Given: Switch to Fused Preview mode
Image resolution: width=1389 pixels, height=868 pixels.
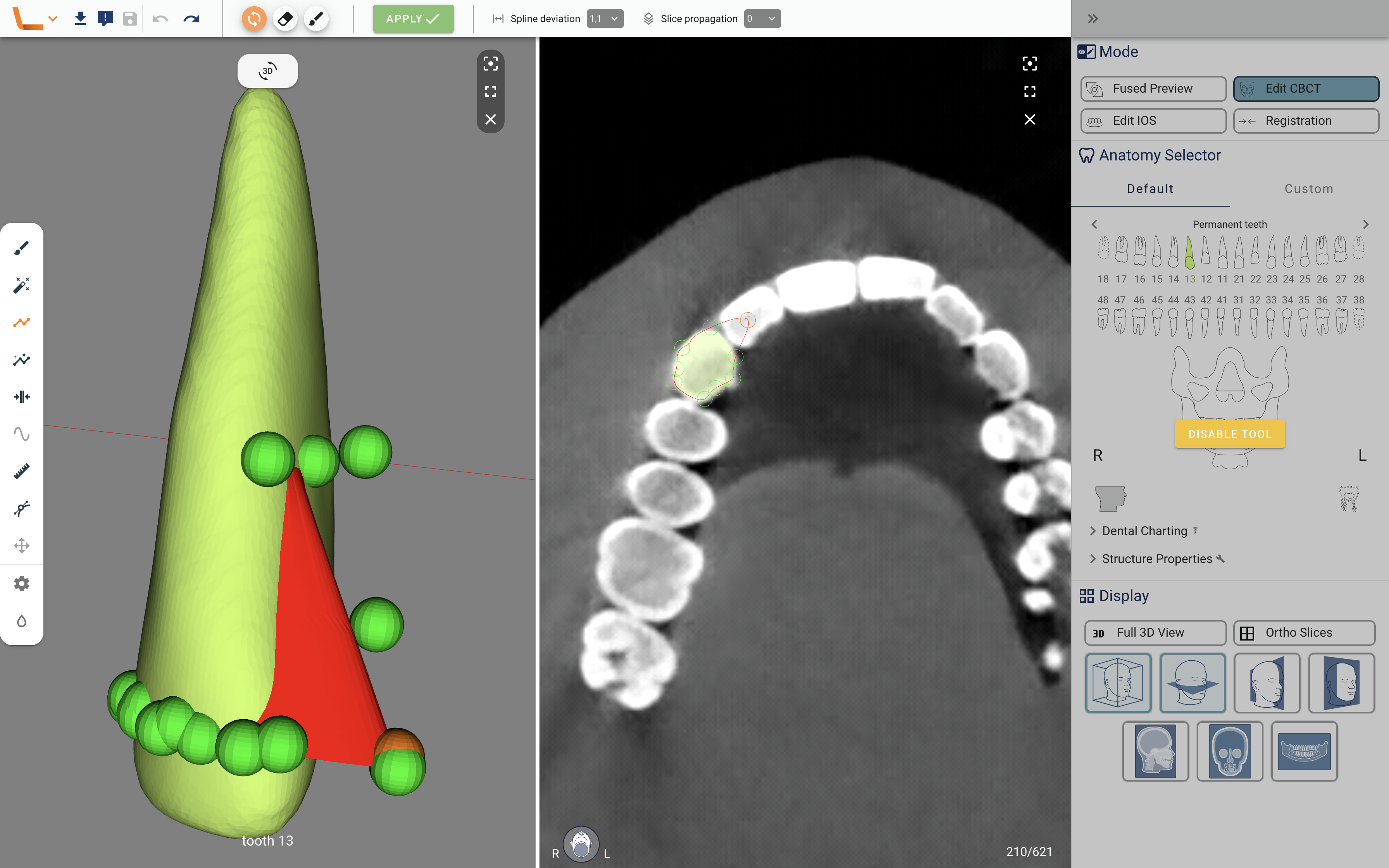Looking at the screenshot, I should [x=1153, y=88].
